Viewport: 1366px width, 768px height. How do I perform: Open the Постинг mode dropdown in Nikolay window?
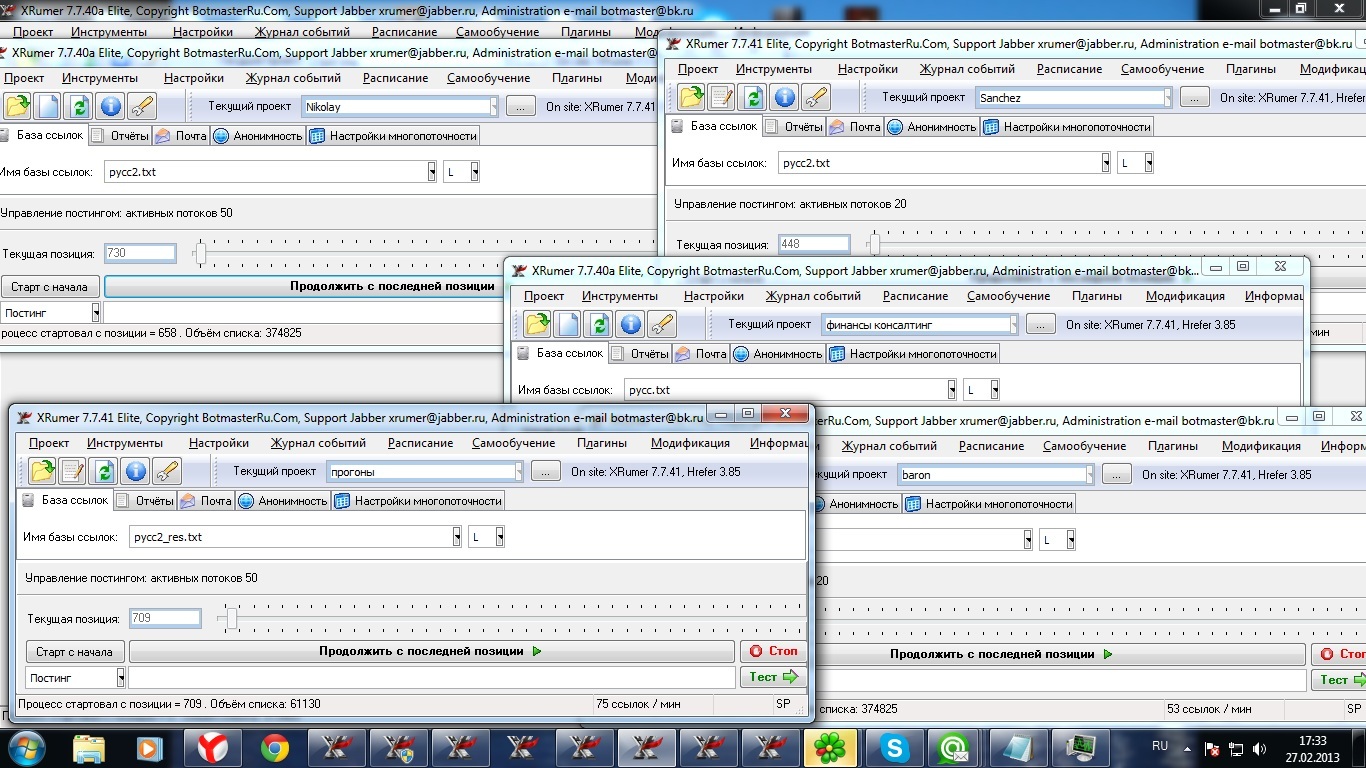pyautogui.click(x=96, y=313)
